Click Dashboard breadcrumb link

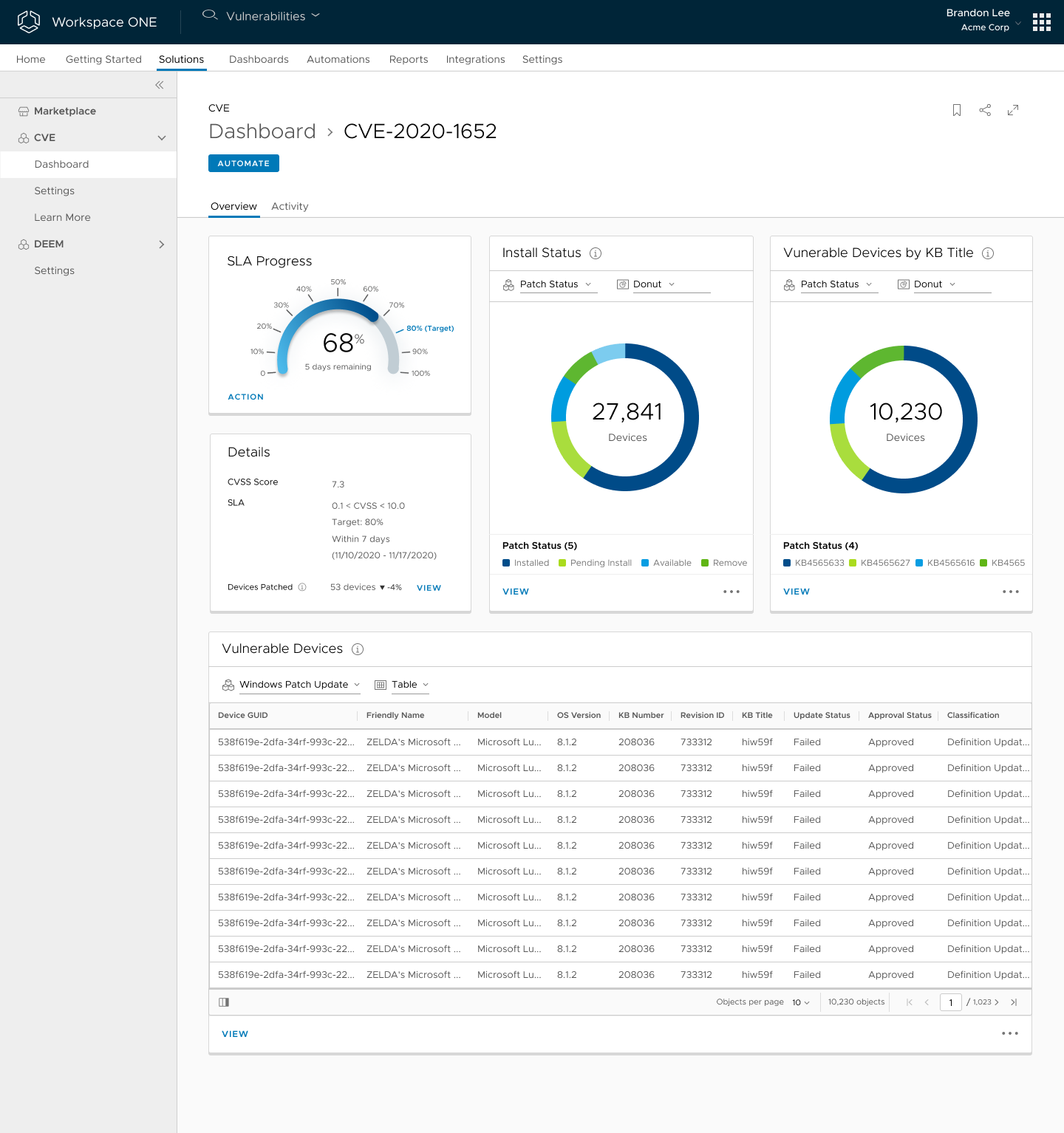(262, 131)
